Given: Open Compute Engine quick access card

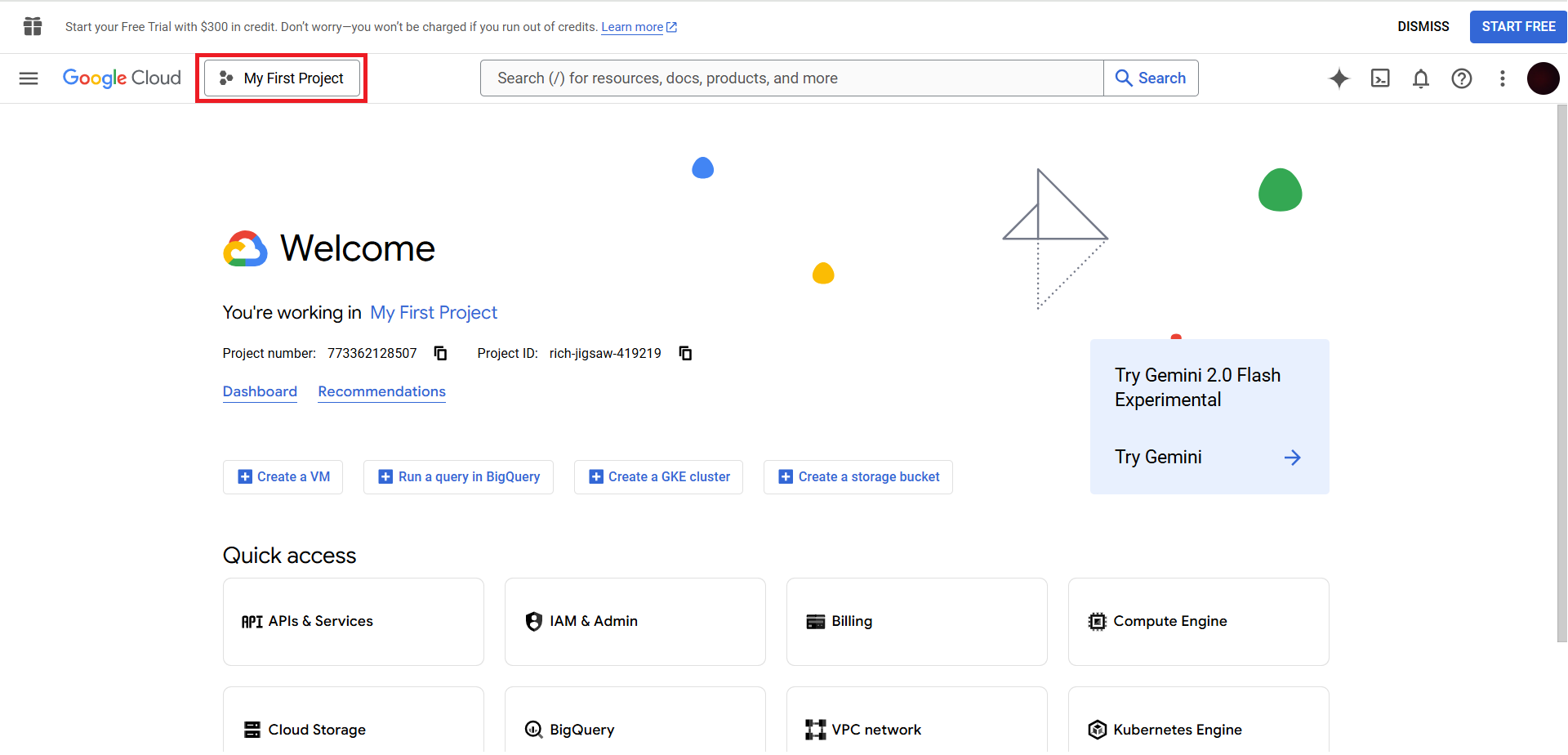Looking at the screenshot, I should click(x=1199, y=622).
